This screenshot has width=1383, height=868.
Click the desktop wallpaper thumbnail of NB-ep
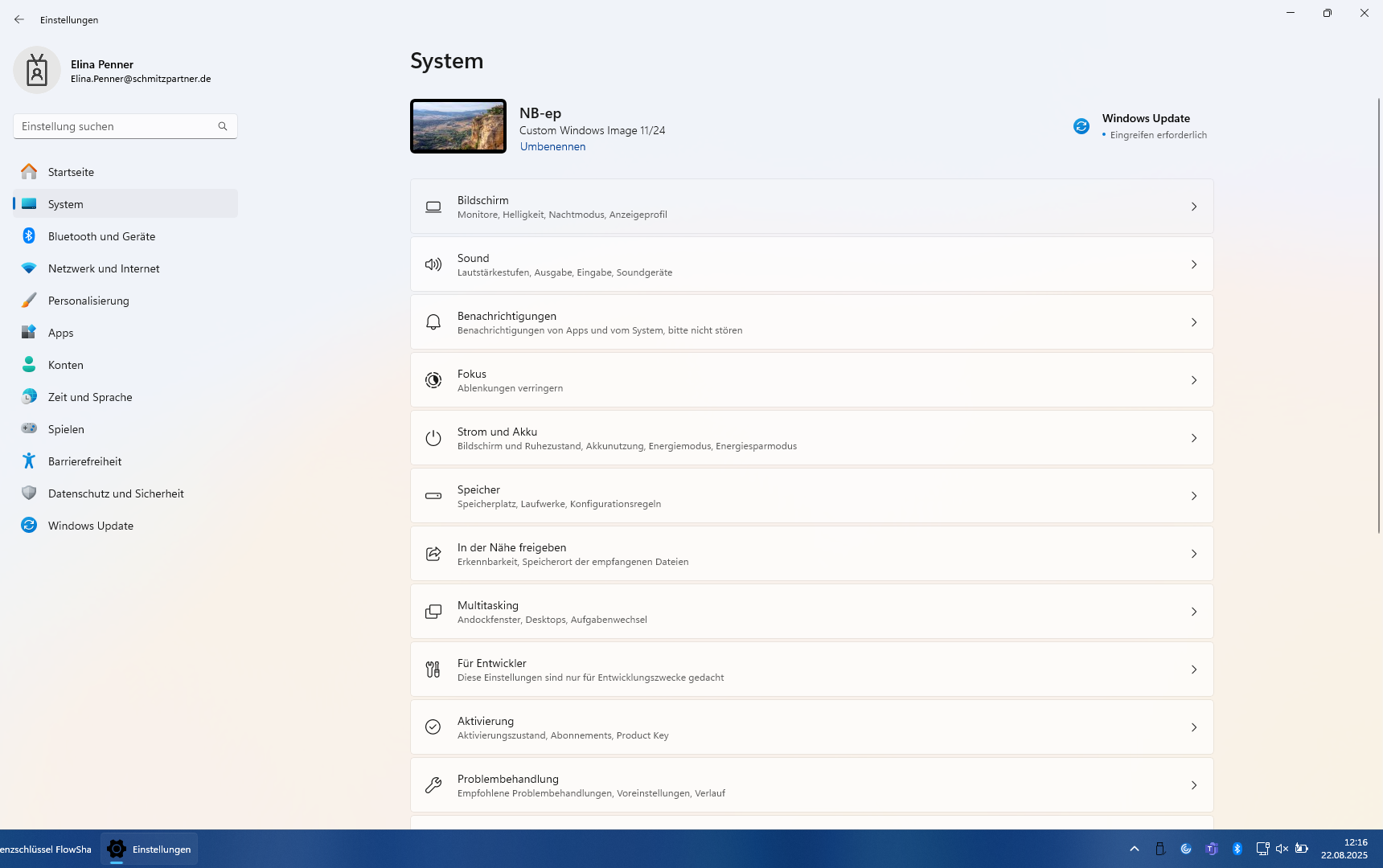coord(458,126)
